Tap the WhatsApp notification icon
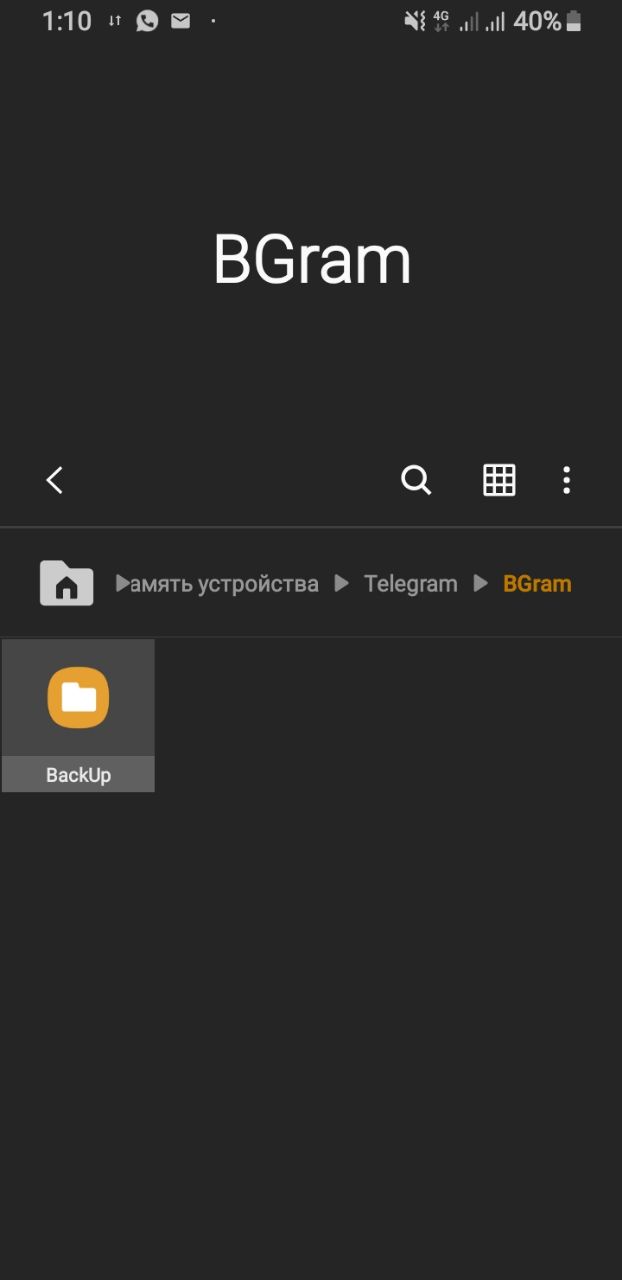This screenshot has height=1280, width=622. point(147,21)
